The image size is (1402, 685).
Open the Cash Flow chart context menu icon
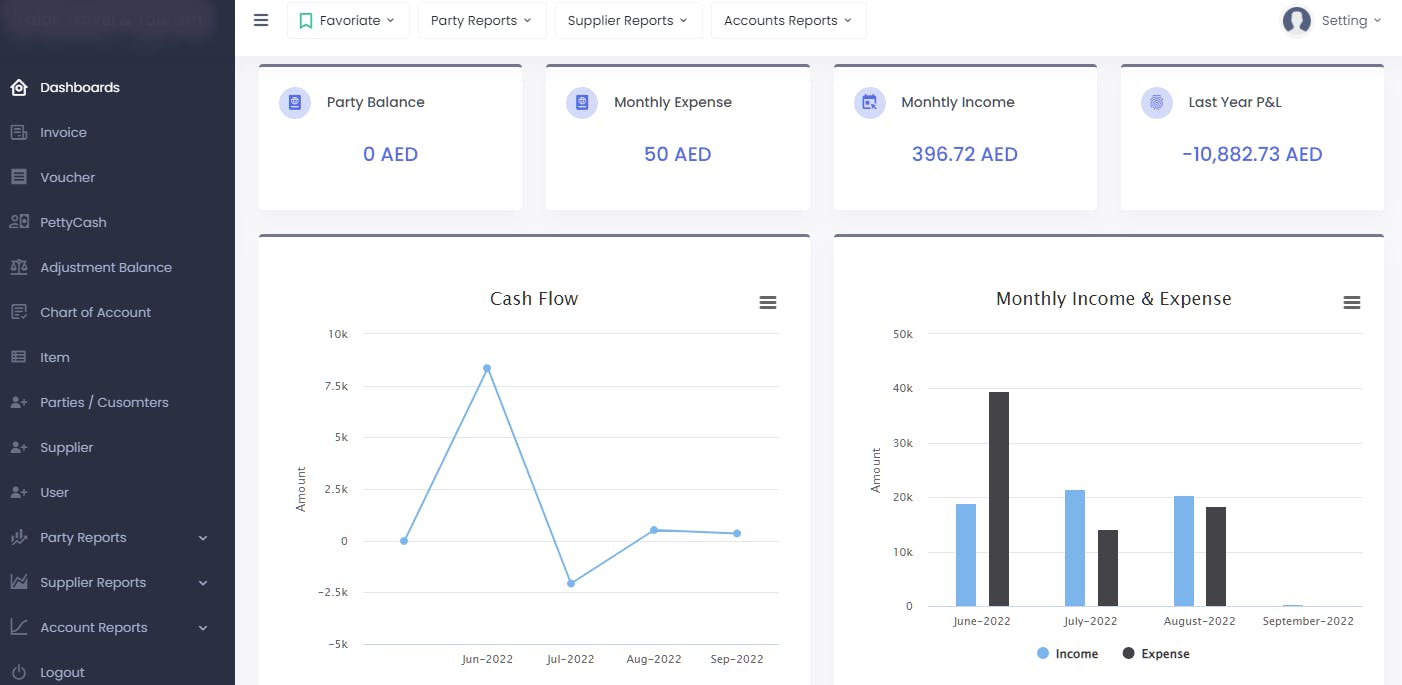click(768, 302)
